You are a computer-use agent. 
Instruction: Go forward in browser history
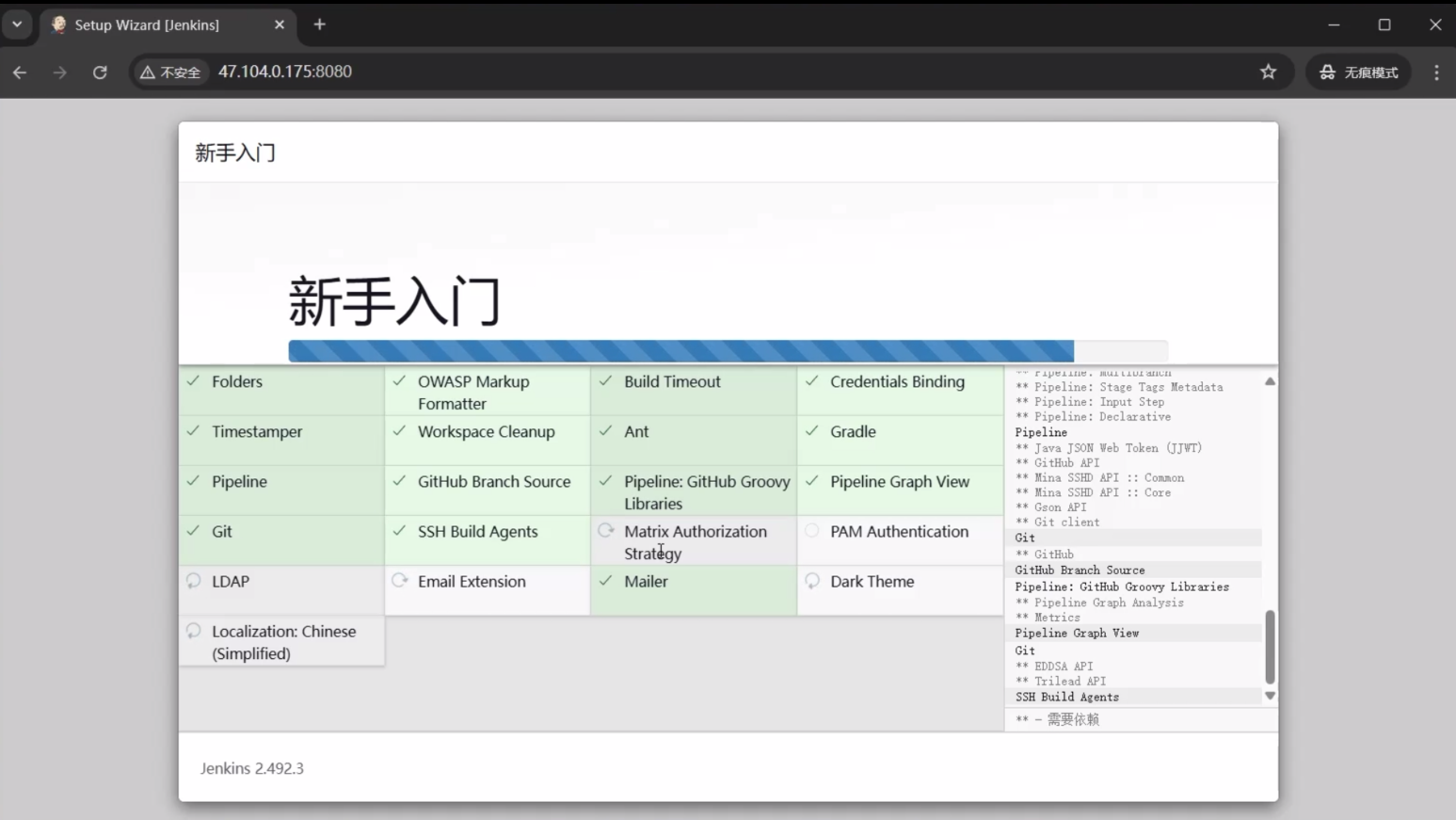60,72
